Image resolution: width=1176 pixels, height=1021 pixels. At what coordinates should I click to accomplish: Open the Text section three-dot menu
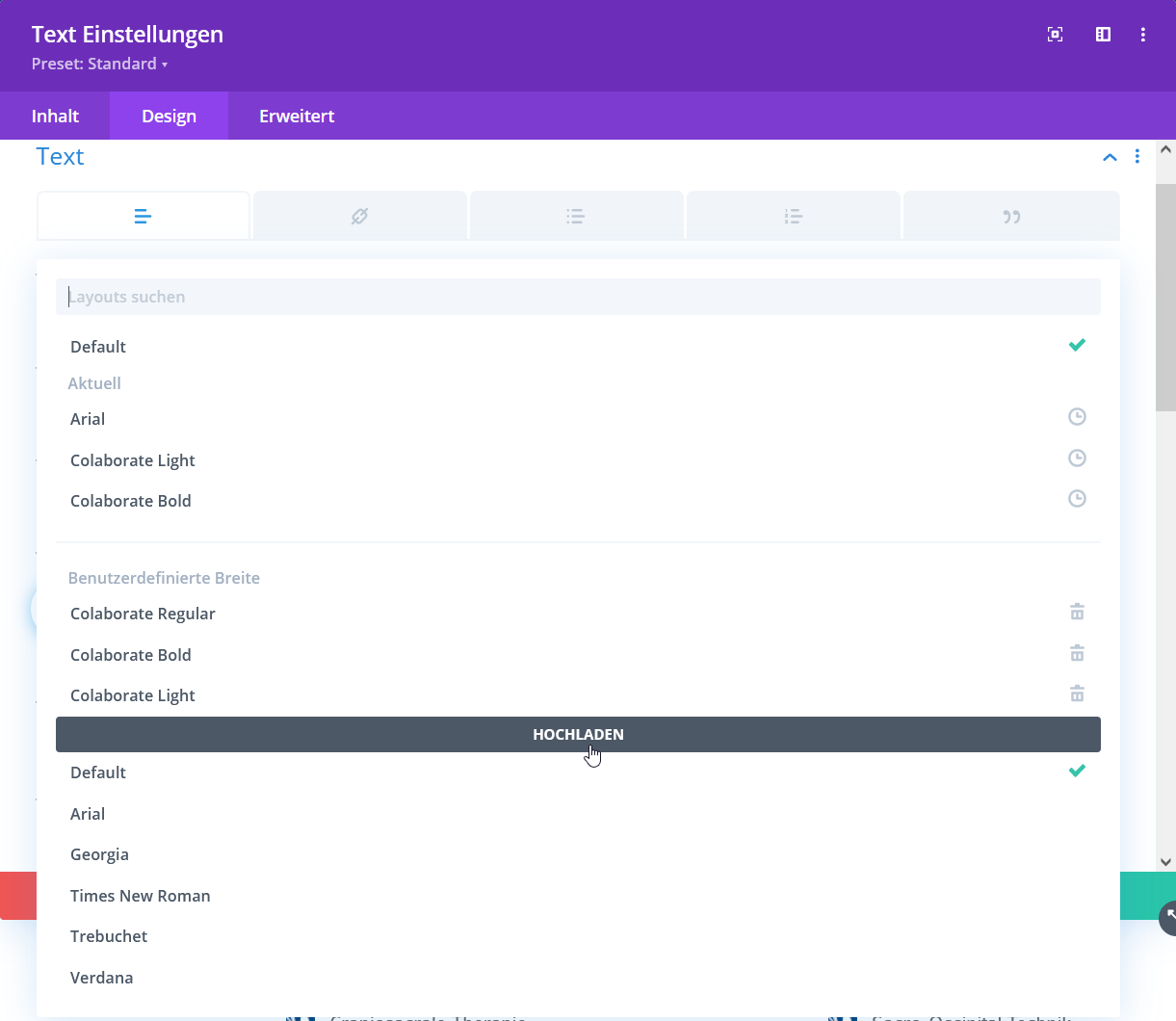[1137, 156]
